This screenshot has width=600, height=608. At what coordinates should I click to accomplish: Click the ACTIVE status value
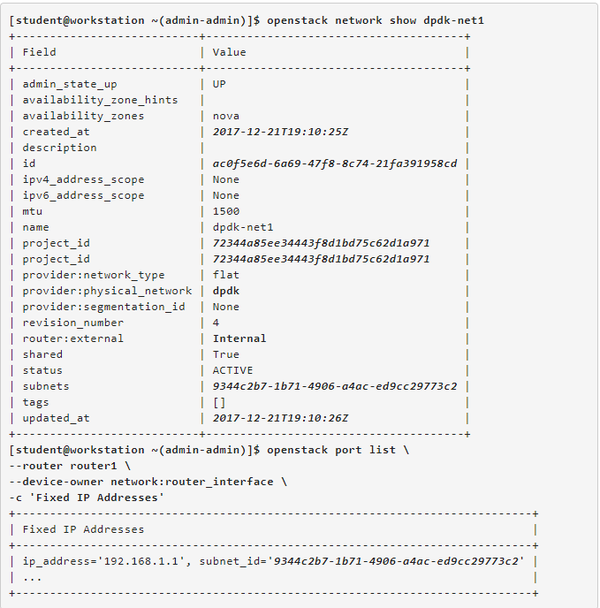coord(234,370)
